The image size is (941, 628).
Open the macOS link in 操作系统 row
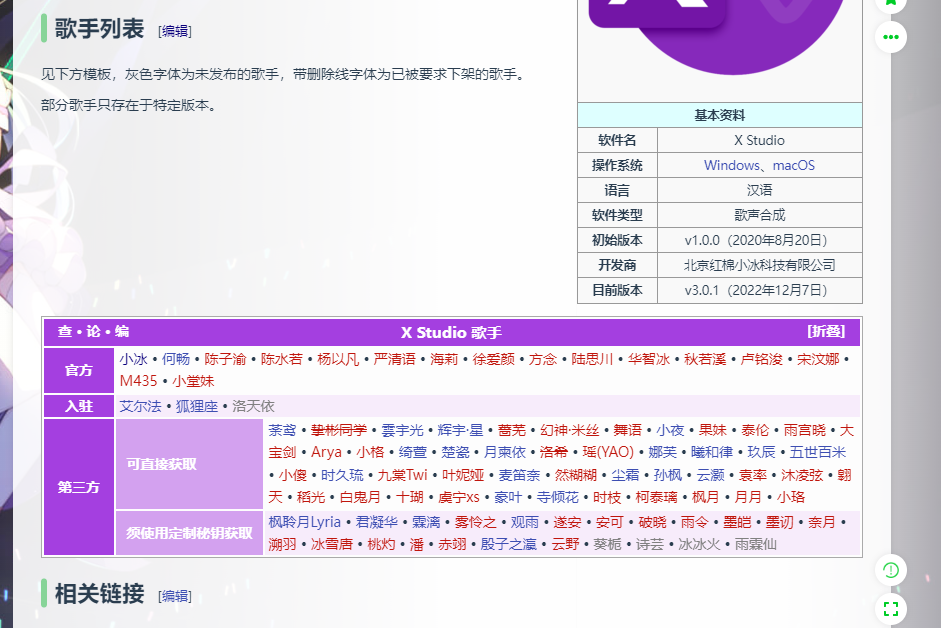tap(793, 165)
